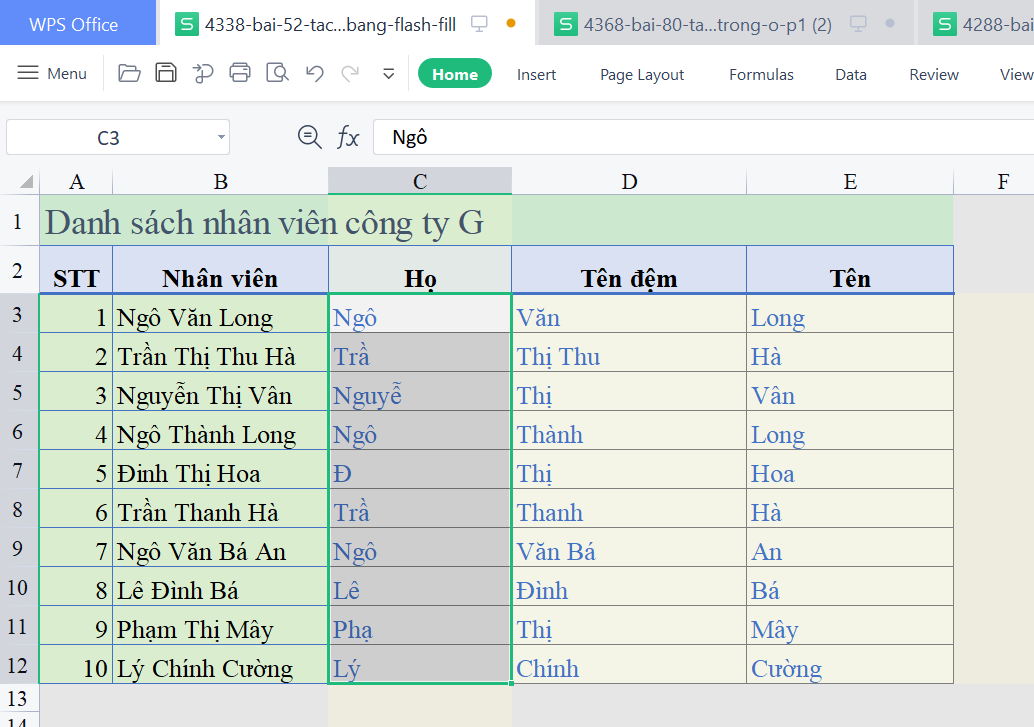
Task: Open the hamburger Menu button
Action: point(53,73)
